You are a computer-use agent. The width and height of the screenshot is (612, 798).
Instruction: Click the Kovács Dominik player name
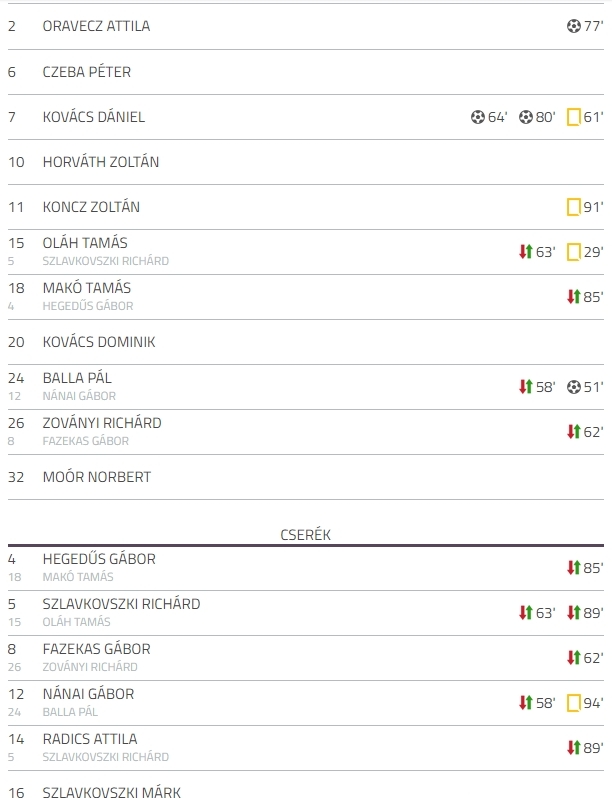pos(99,342)
